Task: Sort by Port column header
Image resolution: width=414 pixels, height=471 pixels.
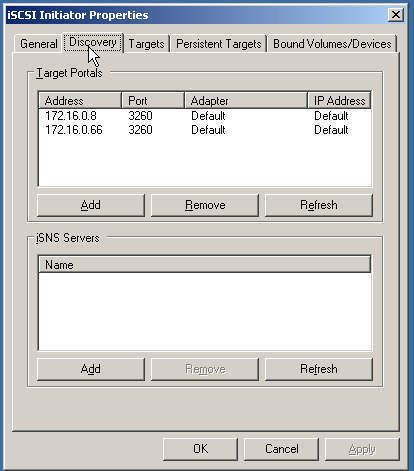Action: tap(153, 101)
